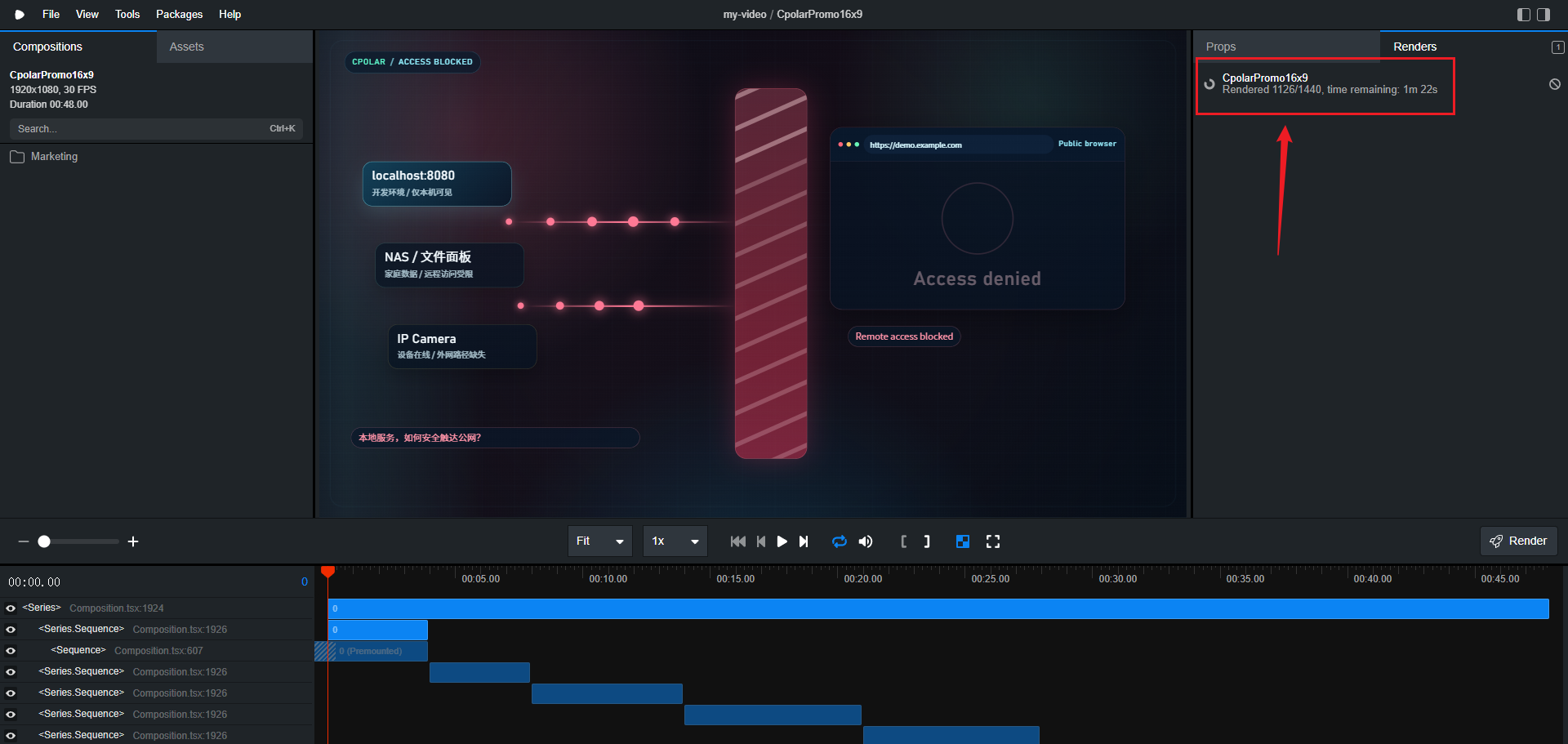This screenshot has height=744, width=1568.
Task: Set the out-point mark
Action: coord(927,541)
